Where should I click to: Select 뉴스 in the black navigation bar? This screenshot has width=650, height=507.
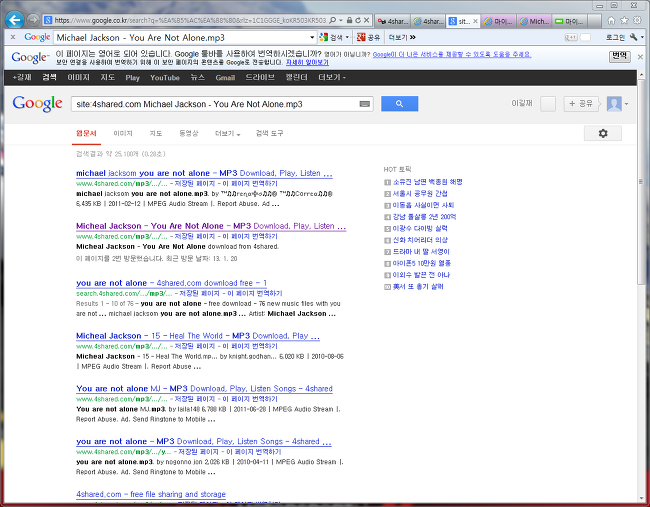pos(197,78)
